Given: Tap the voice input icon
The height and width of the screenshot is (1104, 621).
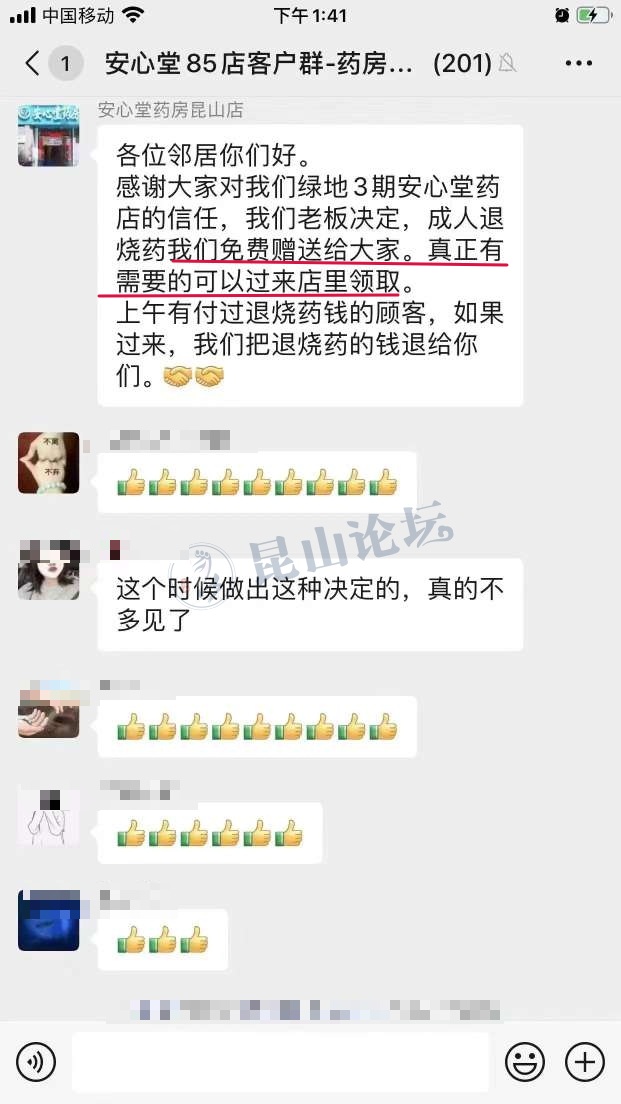Looking at the screenshot, I should (36, 1061).
